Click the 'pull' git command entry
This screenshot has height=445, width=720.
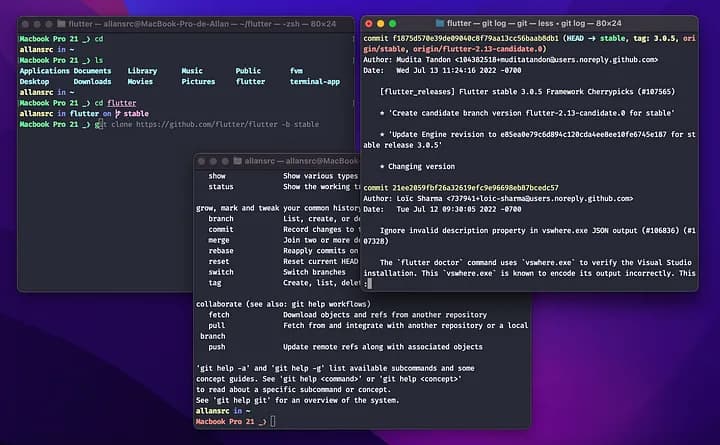pos(217,326)
